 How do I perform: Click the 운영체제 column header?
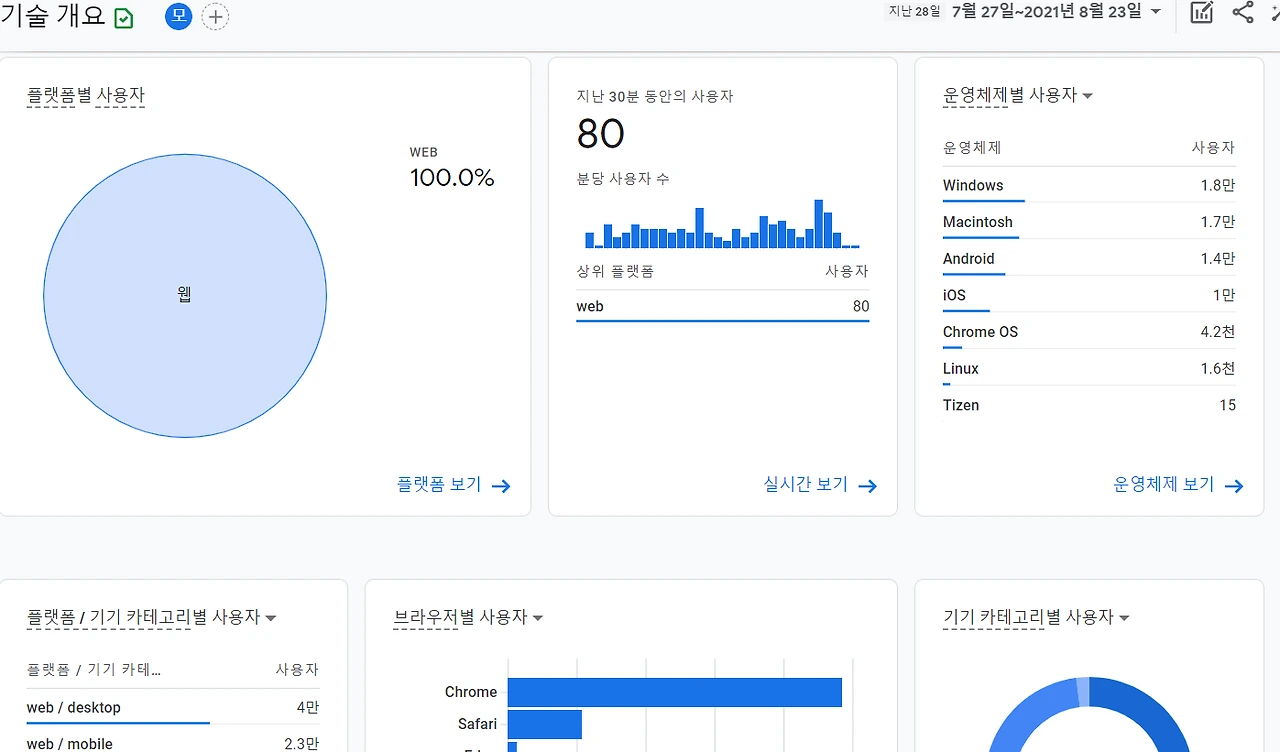[972, 147]
